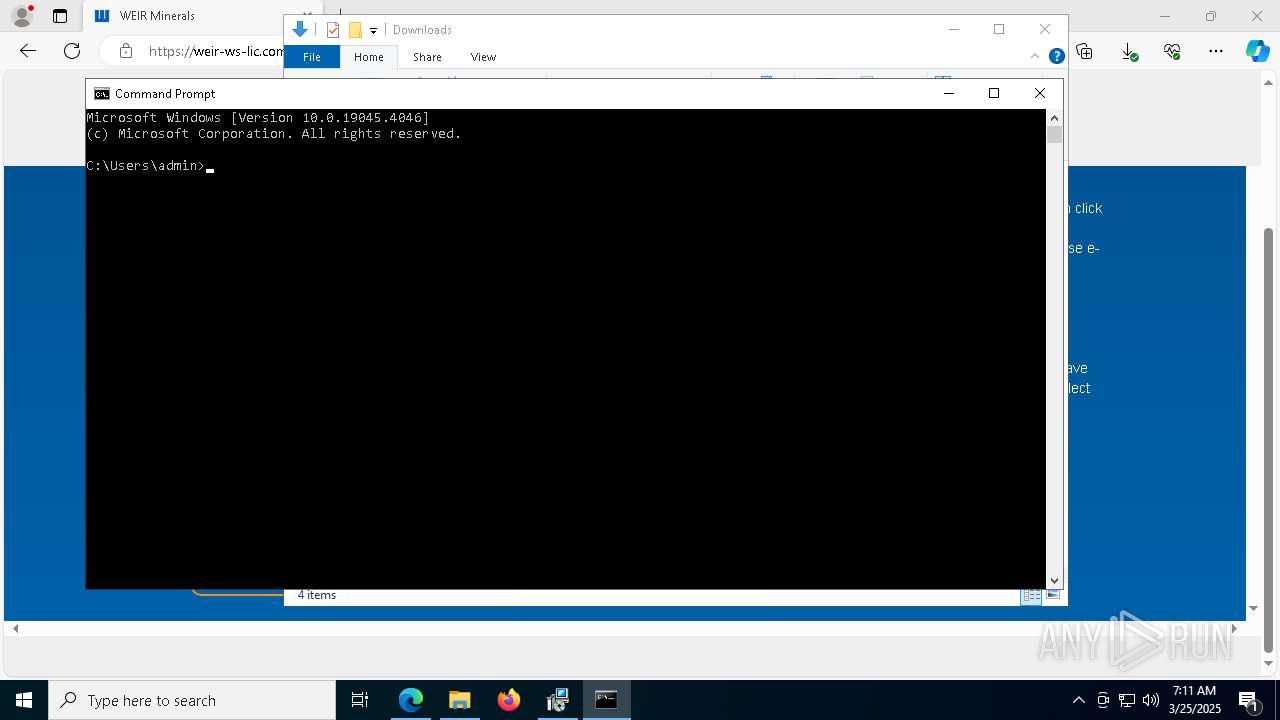Click Explorer Properties quick access icon
The image size is (1280, 720).
333,30
